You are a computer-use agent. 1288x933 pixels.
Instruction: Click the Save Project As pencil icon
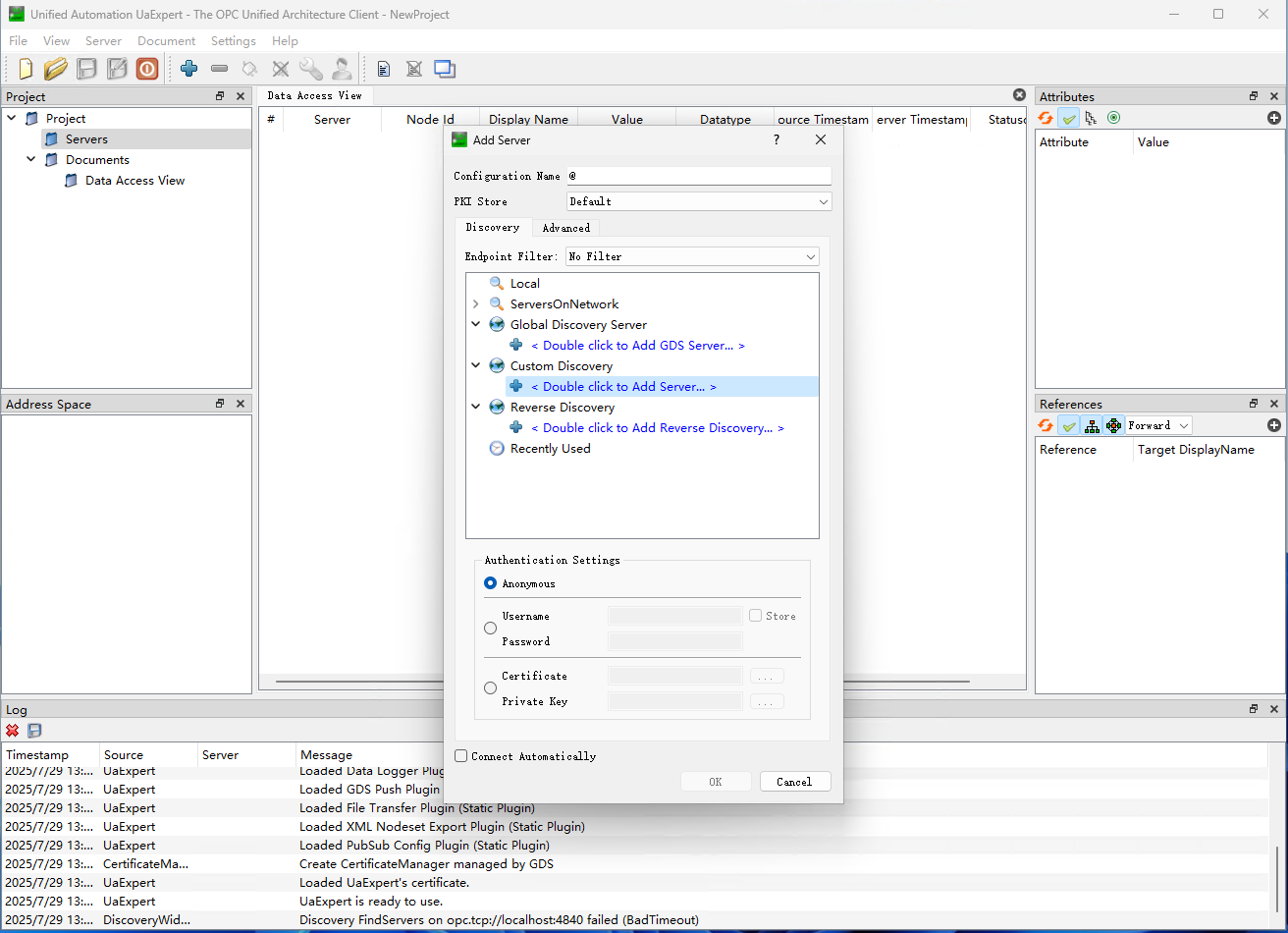click(x=117, y=69)
